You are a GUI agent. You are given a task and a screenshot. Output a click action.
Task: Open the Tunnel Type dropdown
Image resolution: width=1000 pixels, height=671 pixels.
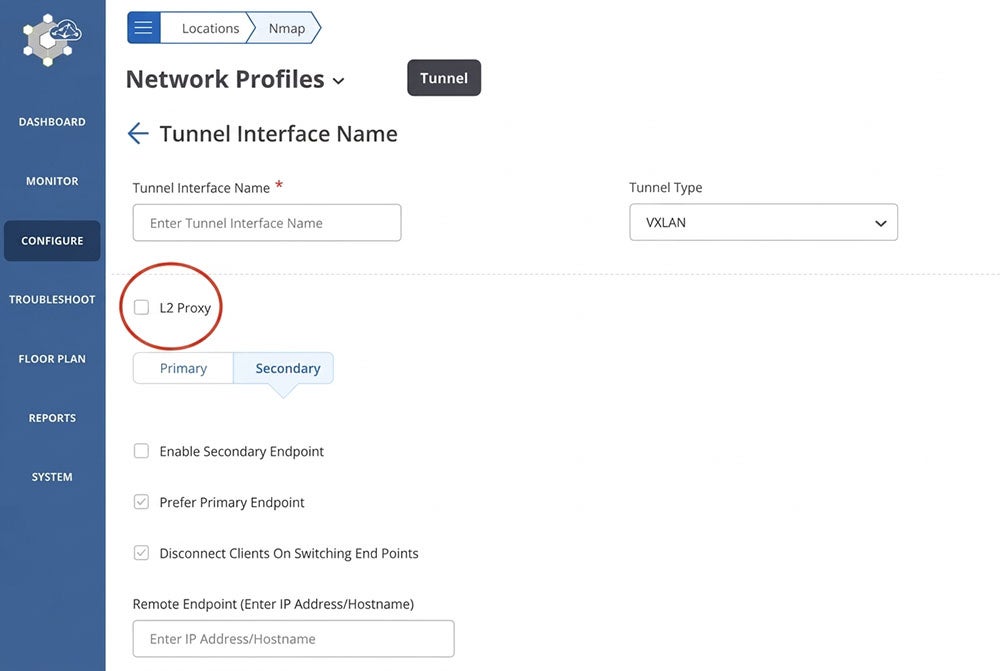[x=763, y=222]
